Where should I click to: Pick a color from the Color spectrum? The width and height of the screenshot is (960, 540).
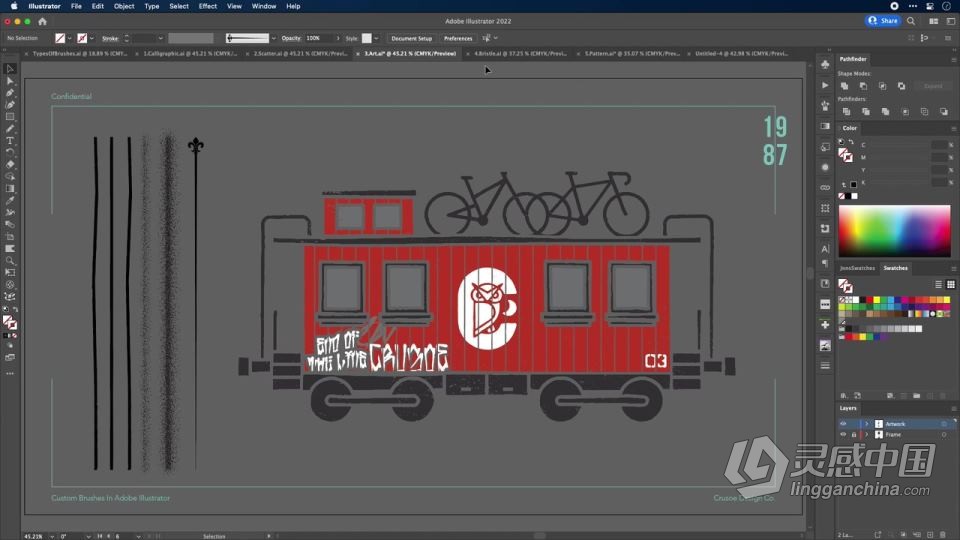point(894,231)
